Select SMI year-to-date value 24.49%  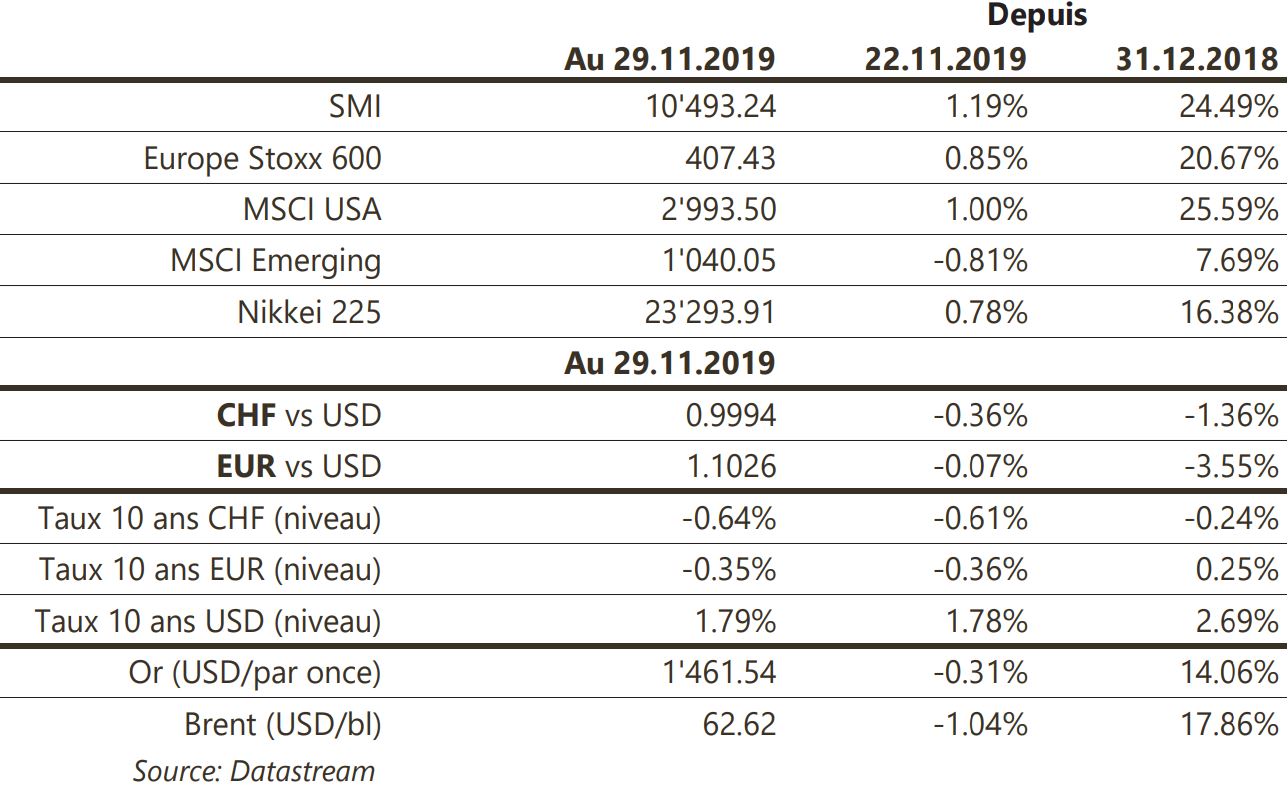pyautogui.click(x=1229, y=106)
